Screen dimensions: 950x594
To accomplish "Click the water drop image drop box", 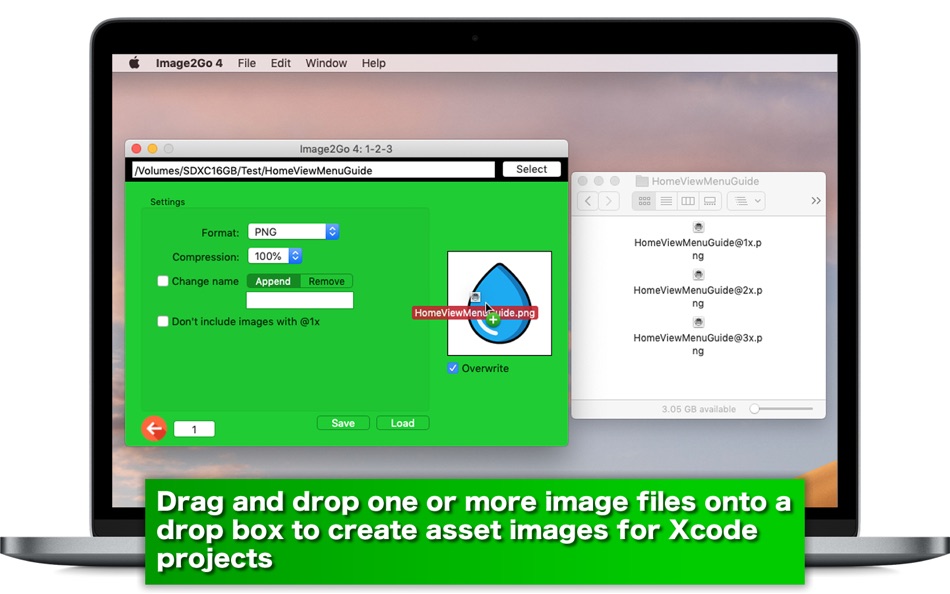I will [x=499, y=303].
